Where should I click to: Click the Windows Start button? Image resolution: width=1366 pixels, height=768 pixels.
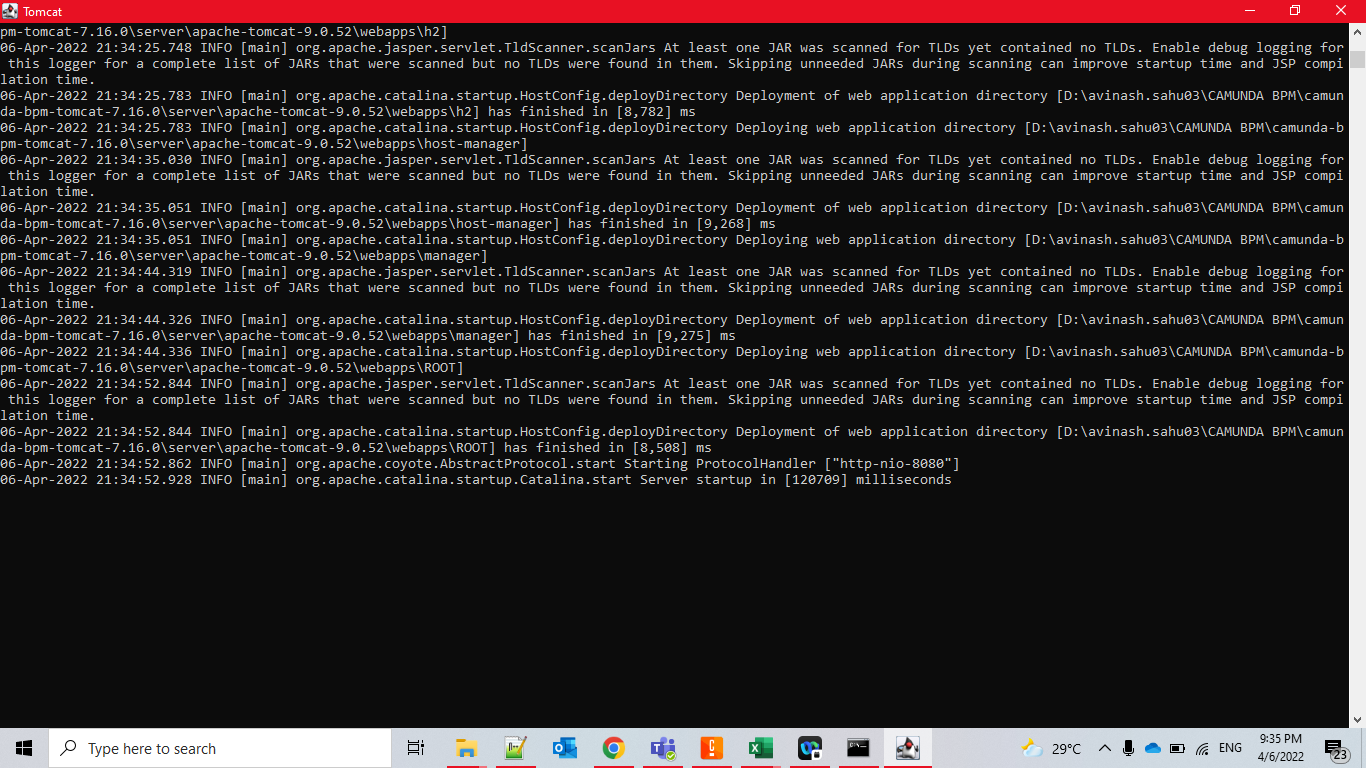(x=24, y=748)
